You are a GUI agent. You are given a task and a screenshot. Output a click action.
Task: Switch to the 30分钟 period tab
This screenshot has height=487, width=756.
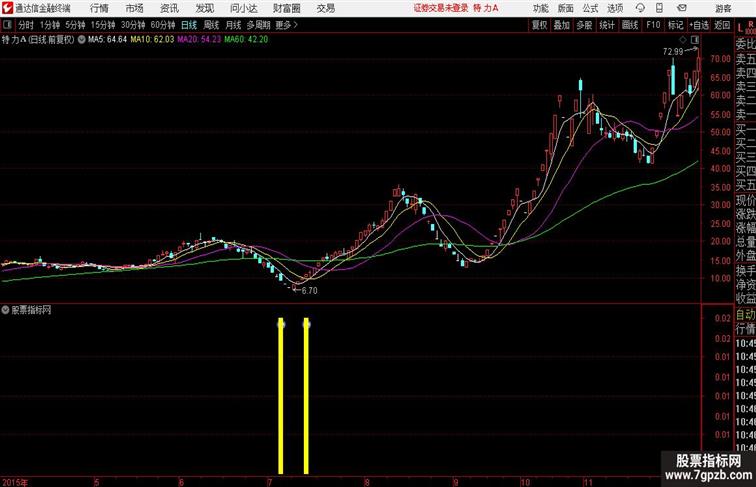133,25
